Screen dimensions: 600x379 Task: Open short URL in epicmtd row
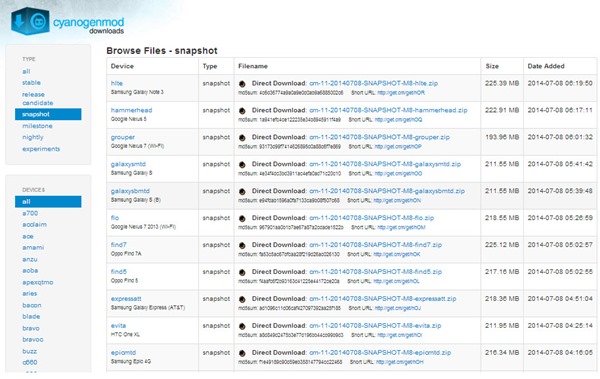399,362
